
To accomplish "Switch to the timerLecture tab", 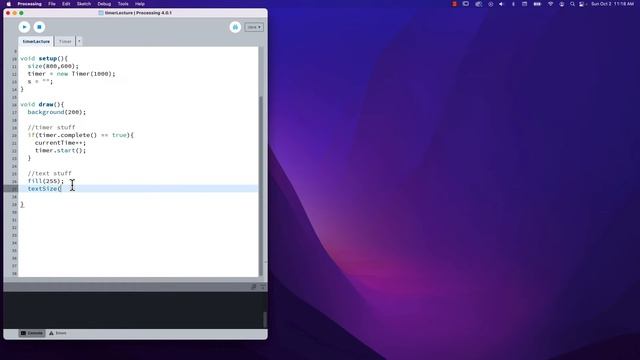I will tap(36, 41).
